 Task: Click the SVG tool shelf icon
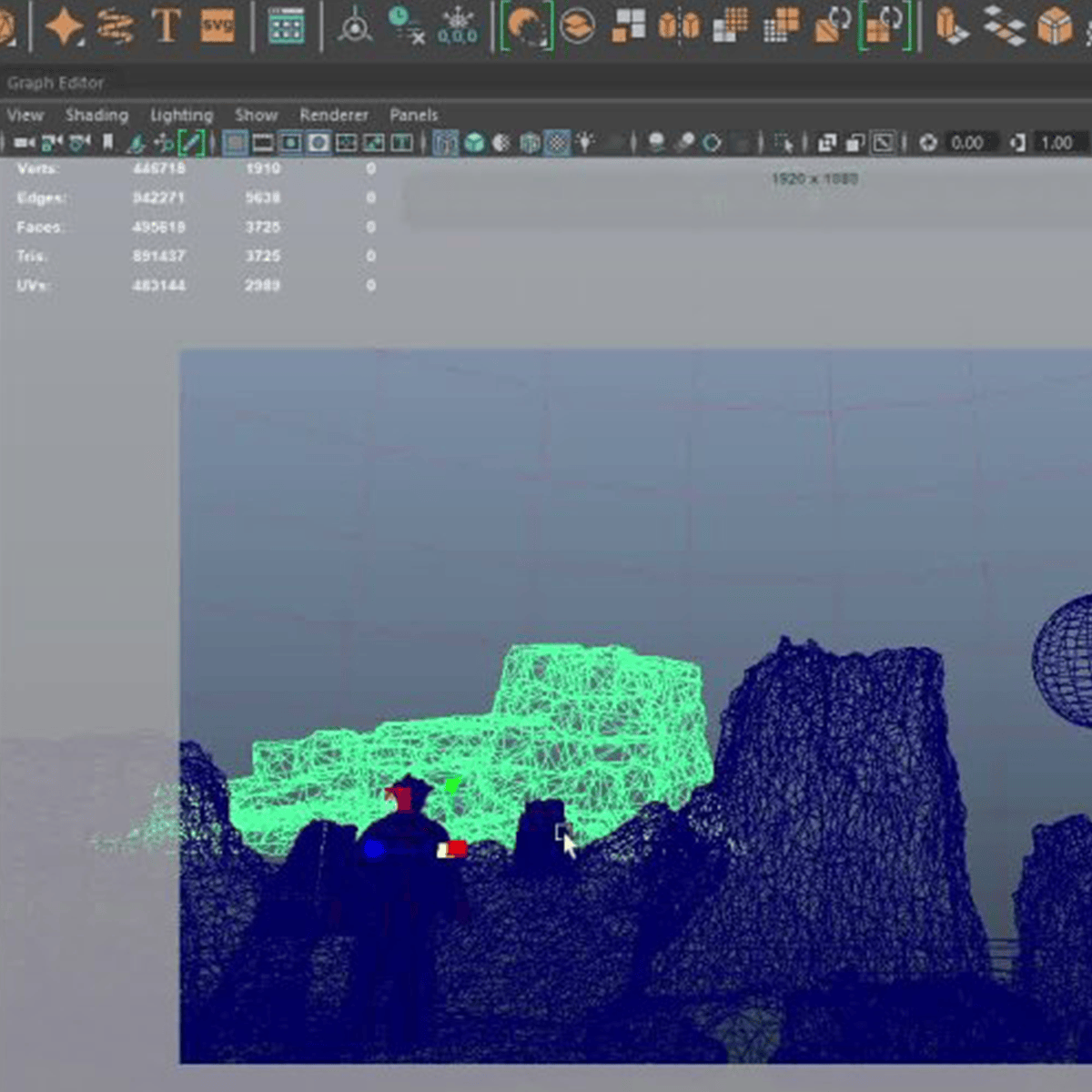click(x=217, y=25)
